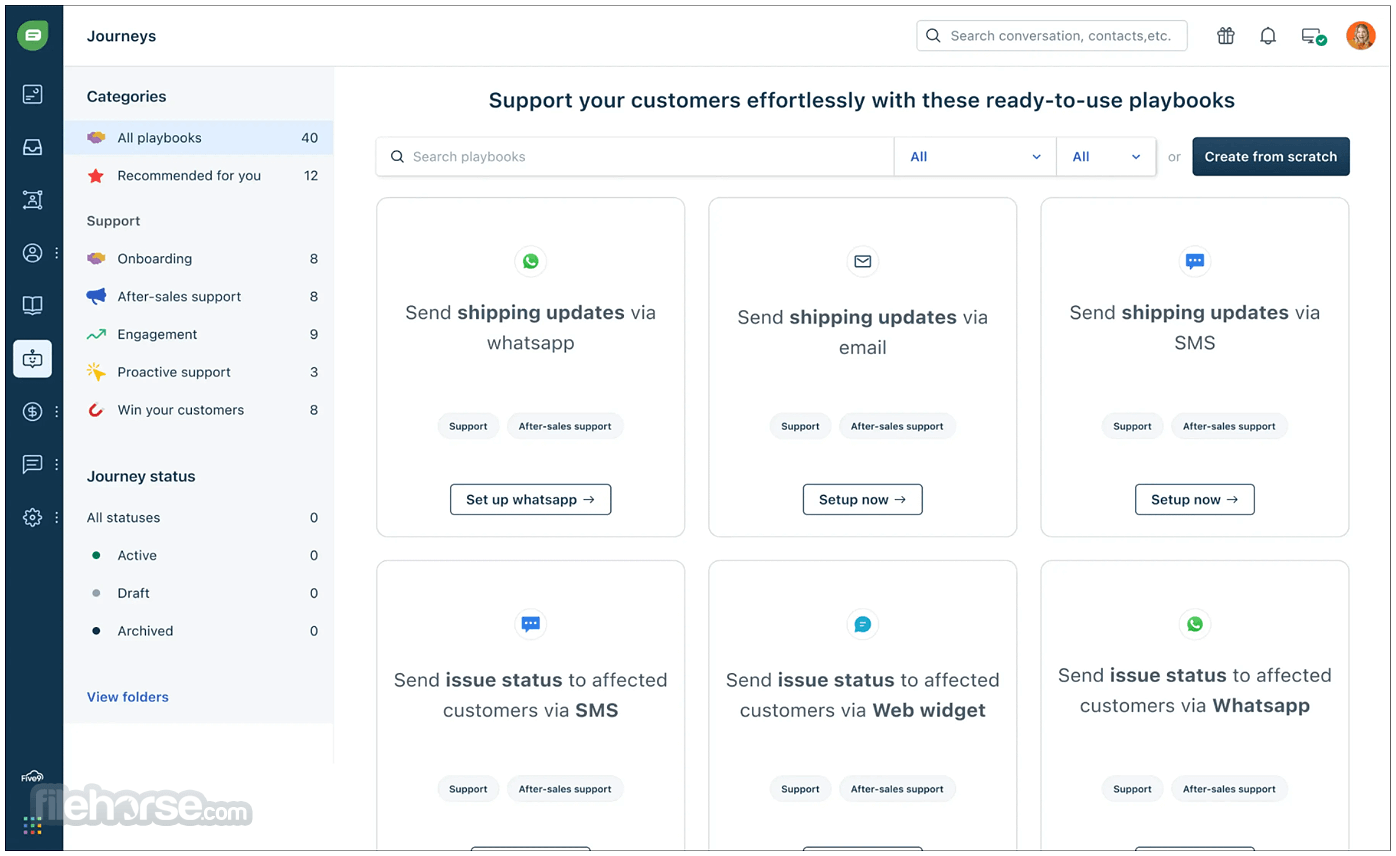
Task: Select Recommended for you category
Action: 199,176
